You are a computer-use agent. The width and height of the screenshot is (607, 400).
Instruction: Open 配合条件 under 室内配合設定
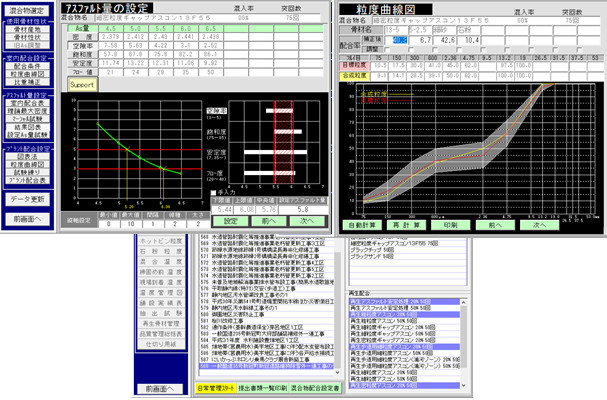click(27, 66)
